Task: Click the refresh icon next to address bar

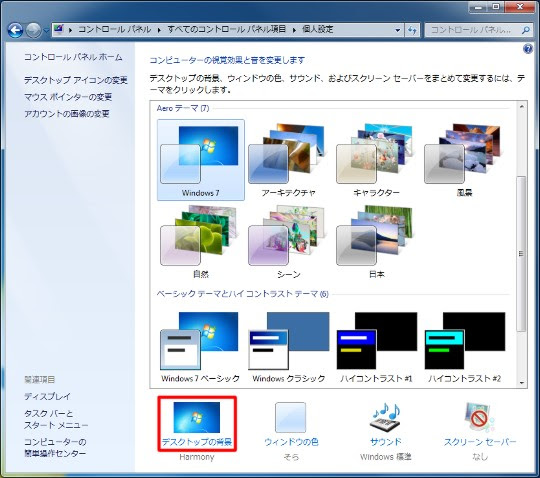Action: click(412, 30)
